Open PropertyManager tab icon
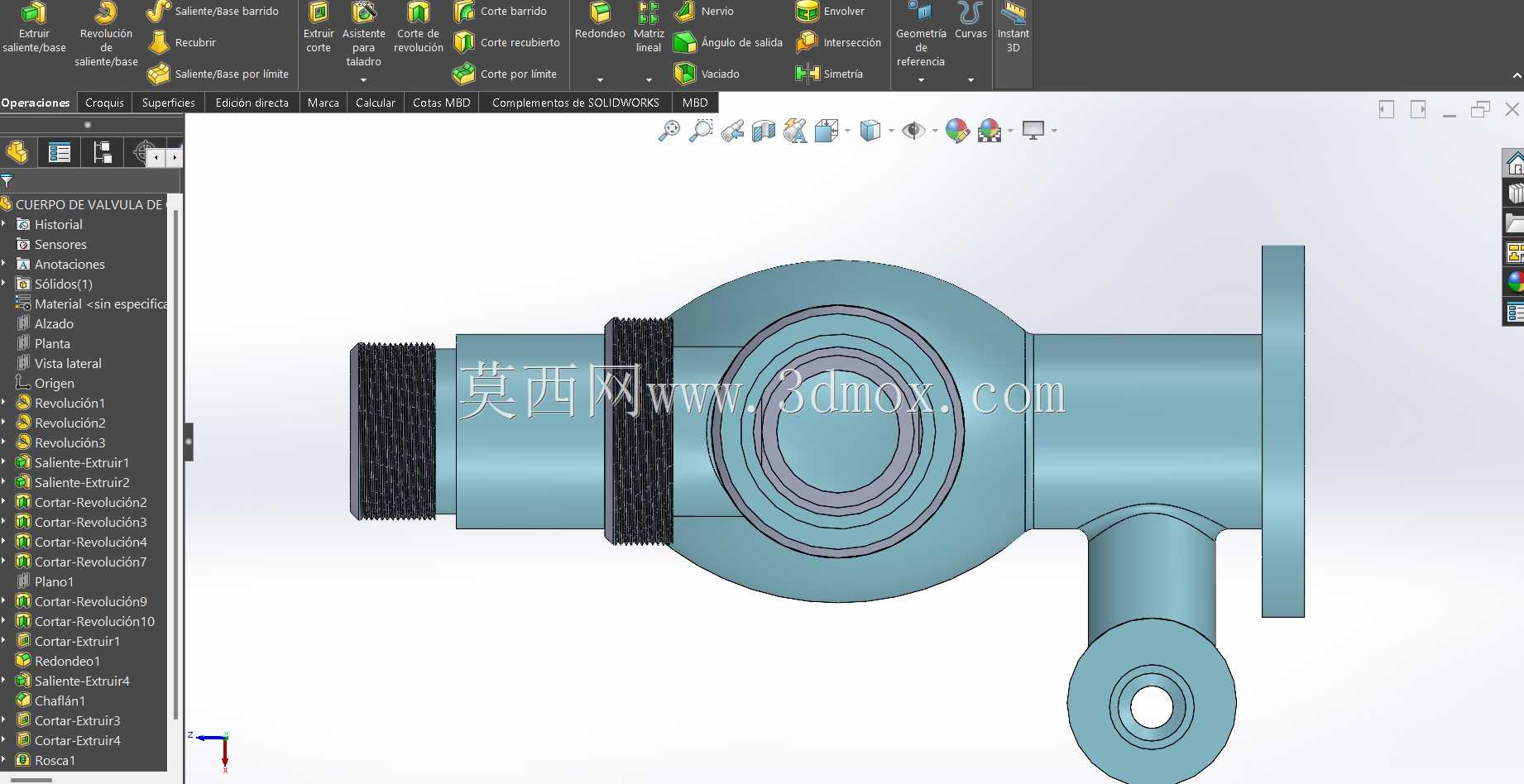Viewport: 1524px width, 784px height. tap(59, 153)
